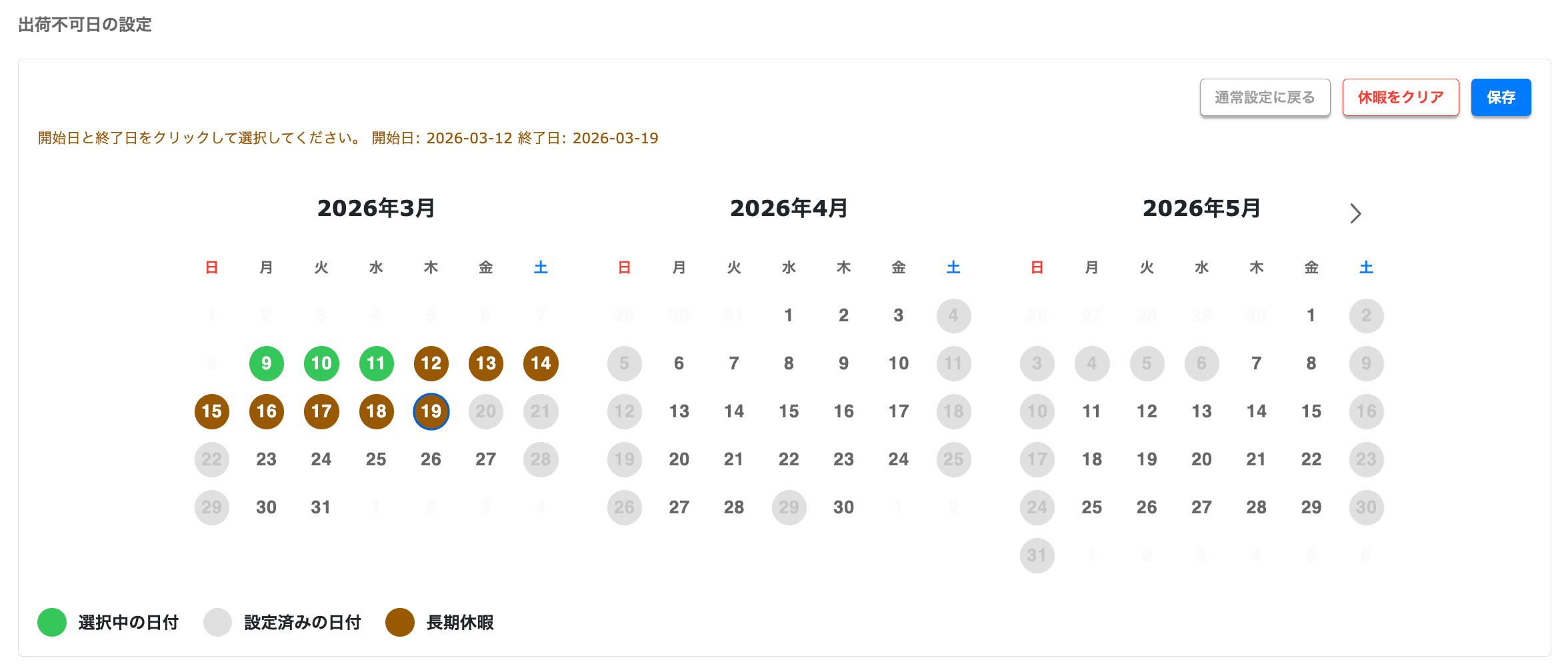This screenshot has height=668, width=1568.
Task: Click the 保存 save button
Action: pos(1500,97)
